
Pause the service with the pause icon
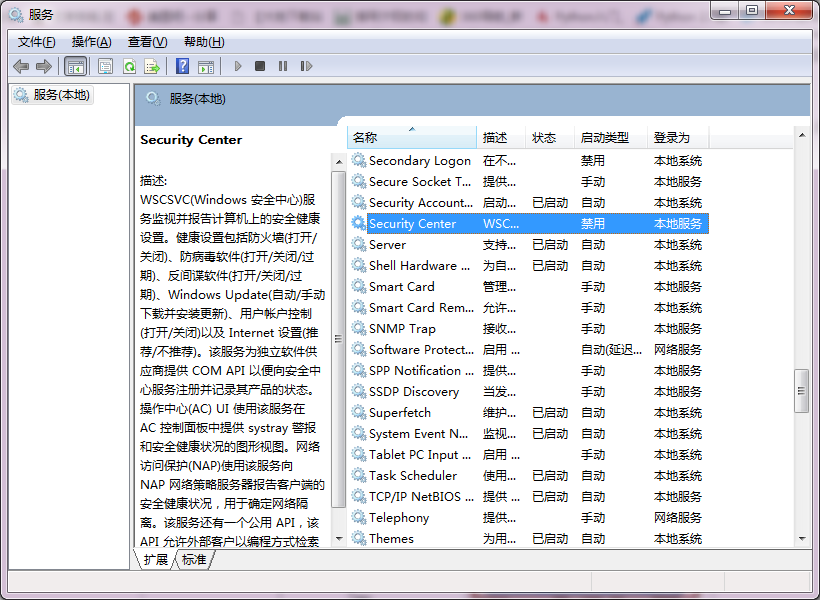tap(283, 66)
